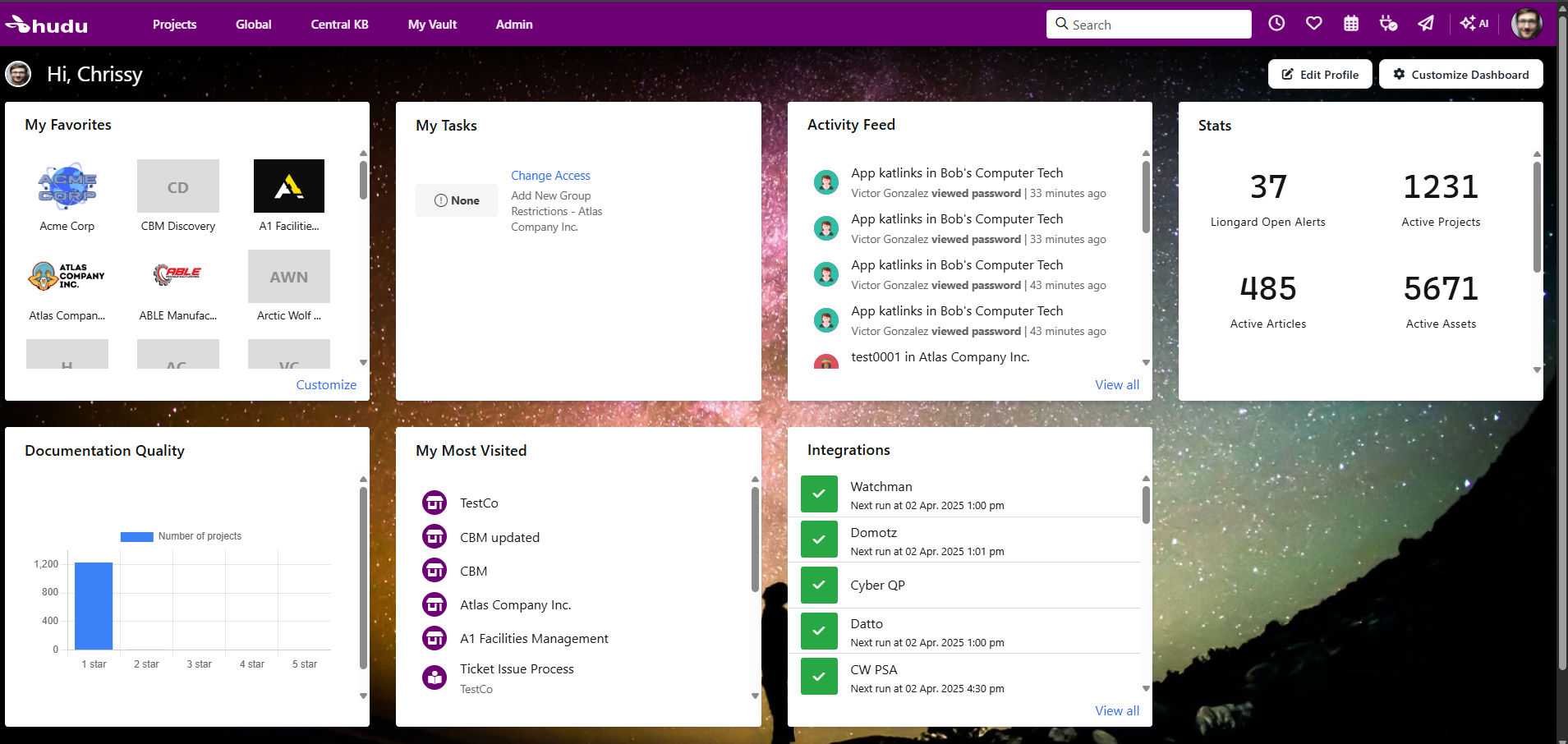Open the Projects menu
Screen dimensions: 1568x744
[174, 25]
